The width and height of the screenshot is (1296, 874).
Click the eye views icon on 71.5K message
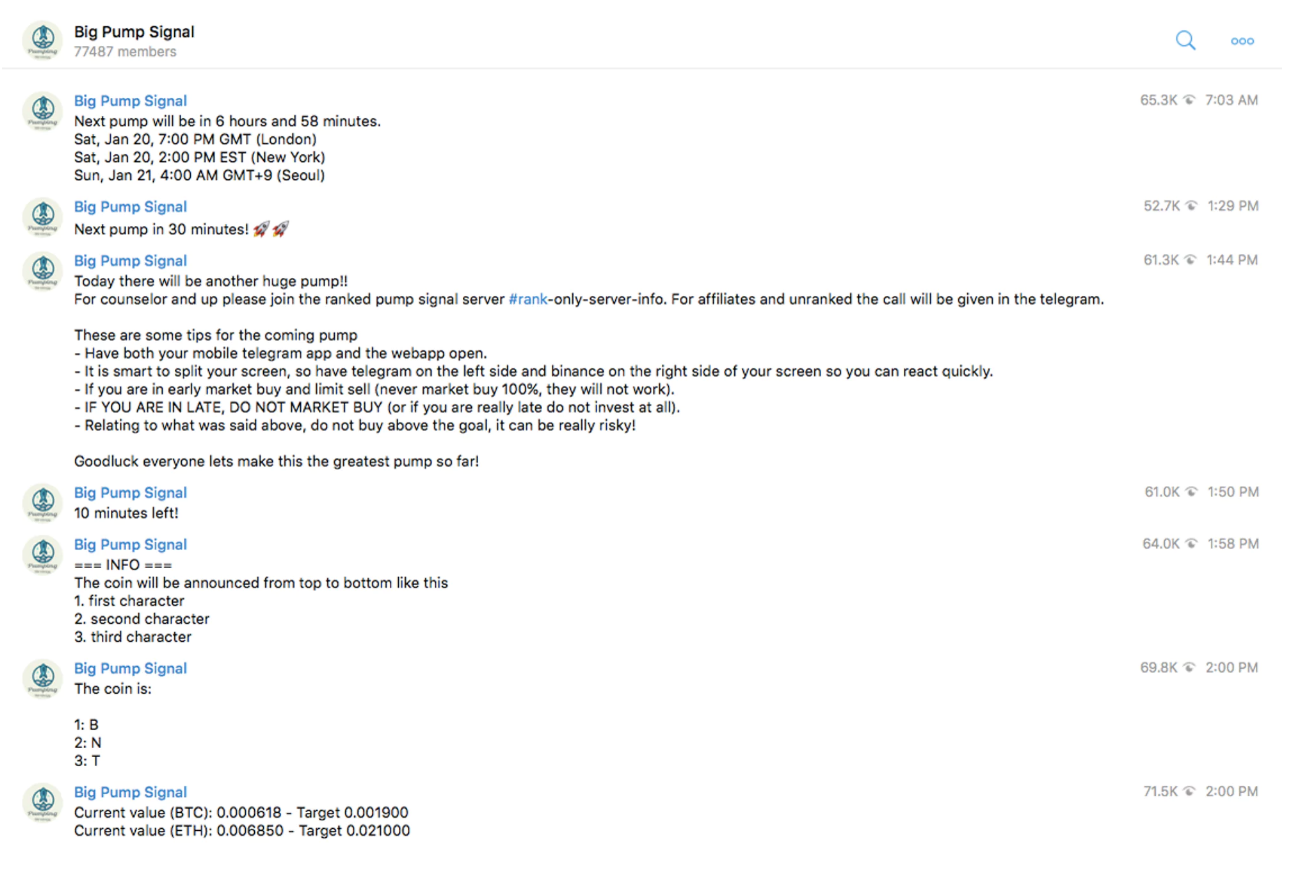pos(1190,792)
